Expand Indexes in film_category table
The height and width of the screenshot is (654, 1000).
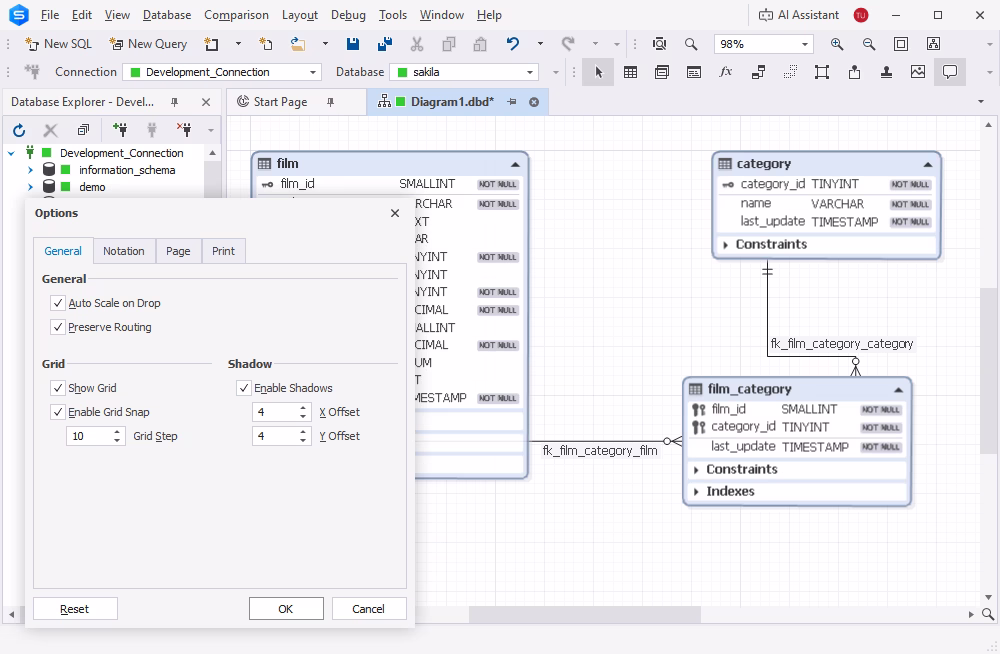tap(696, 492)
